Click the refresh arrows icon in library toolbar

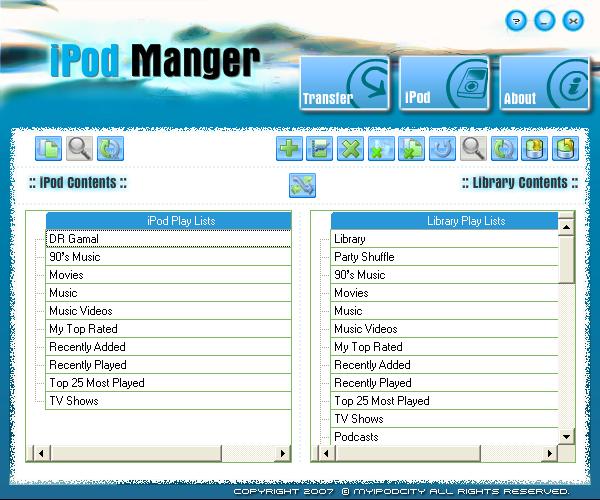[x=504, y=148]
